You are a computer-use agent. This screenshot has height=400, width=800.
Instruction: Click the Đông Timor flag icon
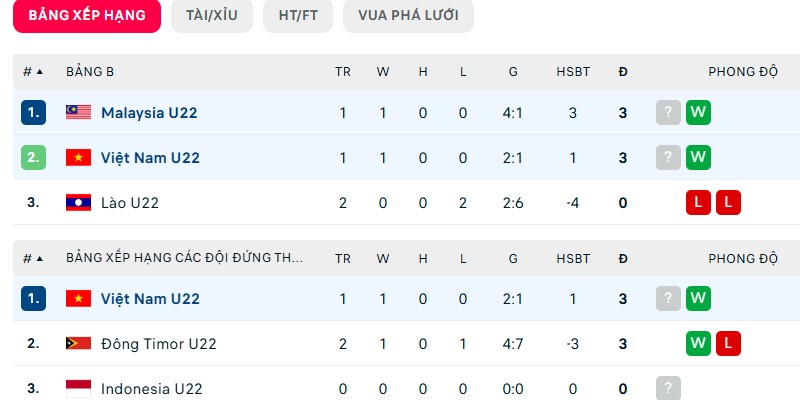(x=78, y=344)
